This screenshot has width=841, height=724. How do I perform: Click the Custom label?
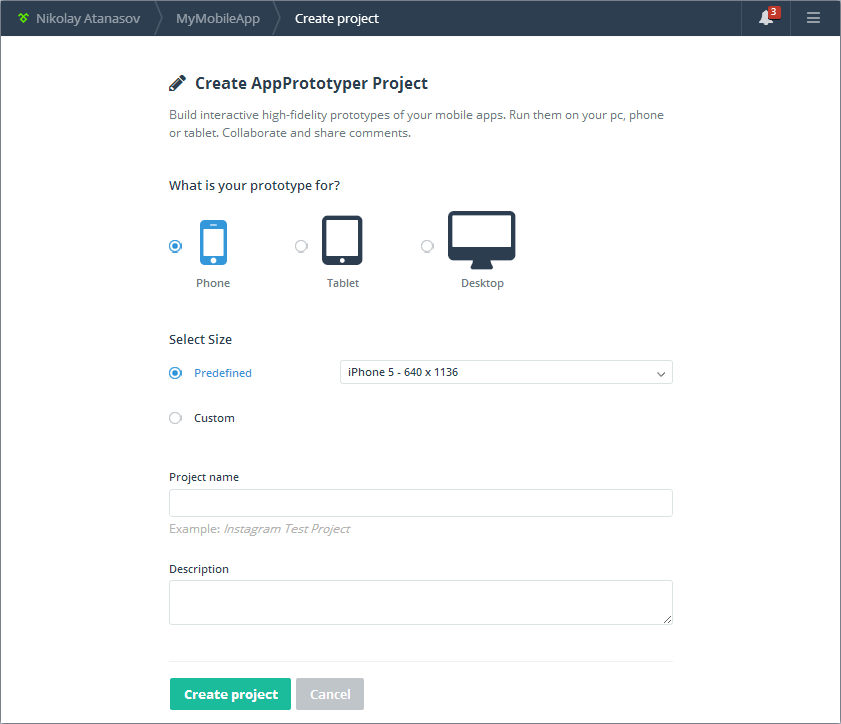(214, 418)
